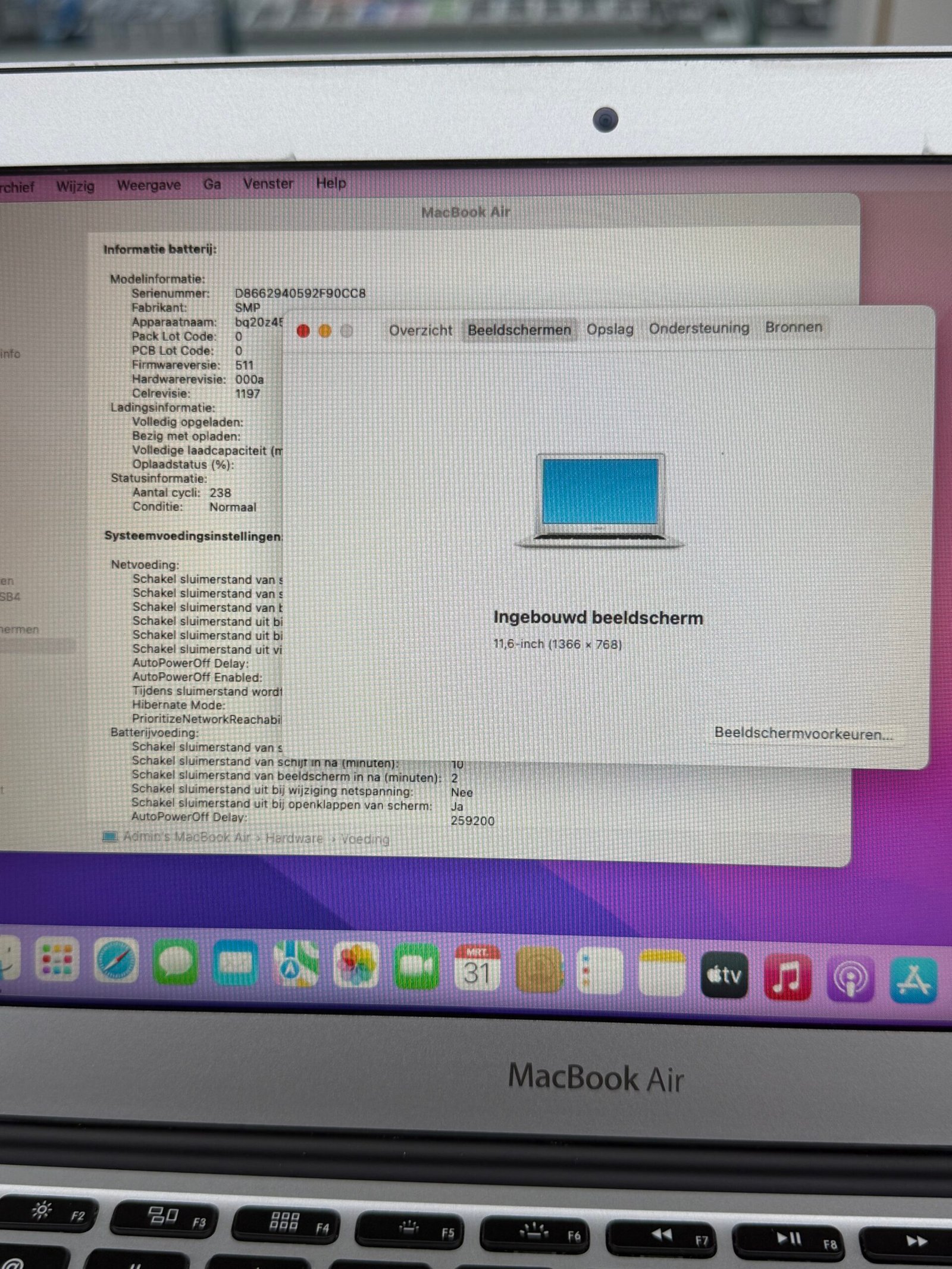Click Voeding in the path bar
Image resolution: width=952 pixels, height=1269 pixels.
(x=365, y=839)
